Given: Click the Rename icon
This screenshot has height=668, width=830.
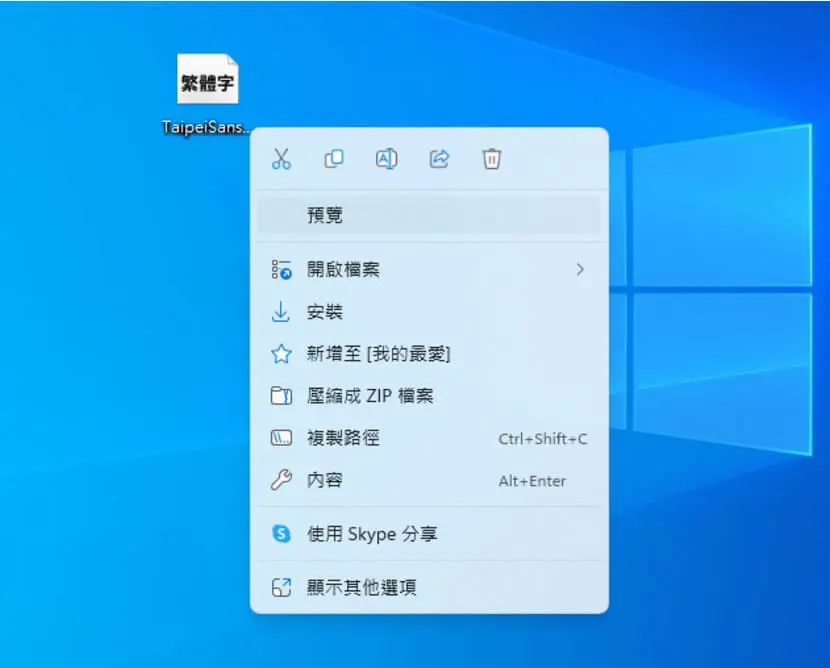Looking at the screenshot, I should [x=387, y=159].
